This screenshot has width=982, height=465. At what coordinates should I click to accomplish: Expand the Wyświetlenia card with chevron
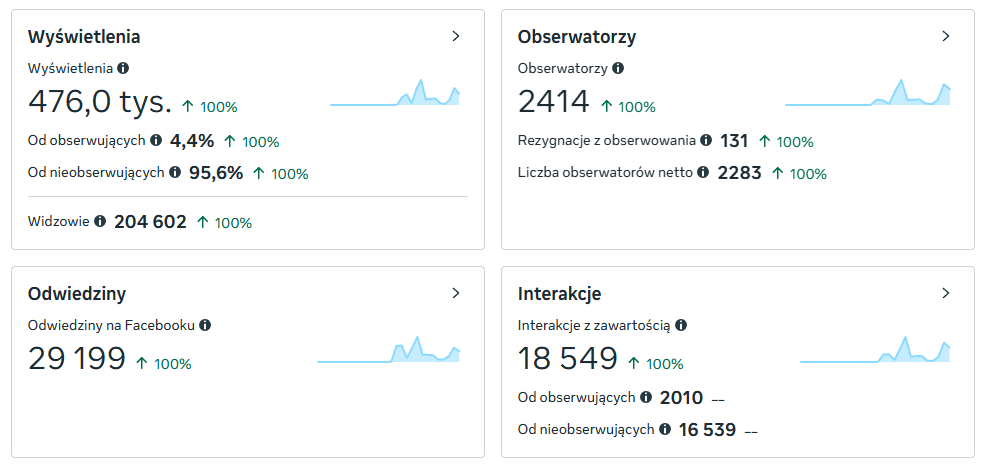coord(456,36)
